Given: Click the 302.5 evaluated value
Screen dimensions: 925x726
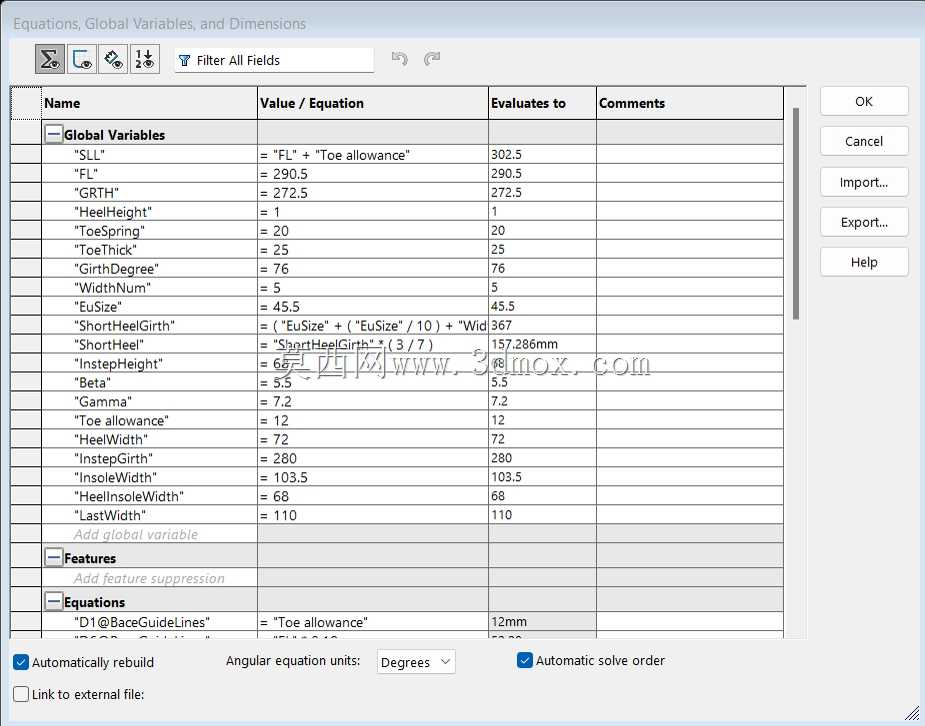Looking at the screenshot, I should pyautogui.click(x=507, y=155).
